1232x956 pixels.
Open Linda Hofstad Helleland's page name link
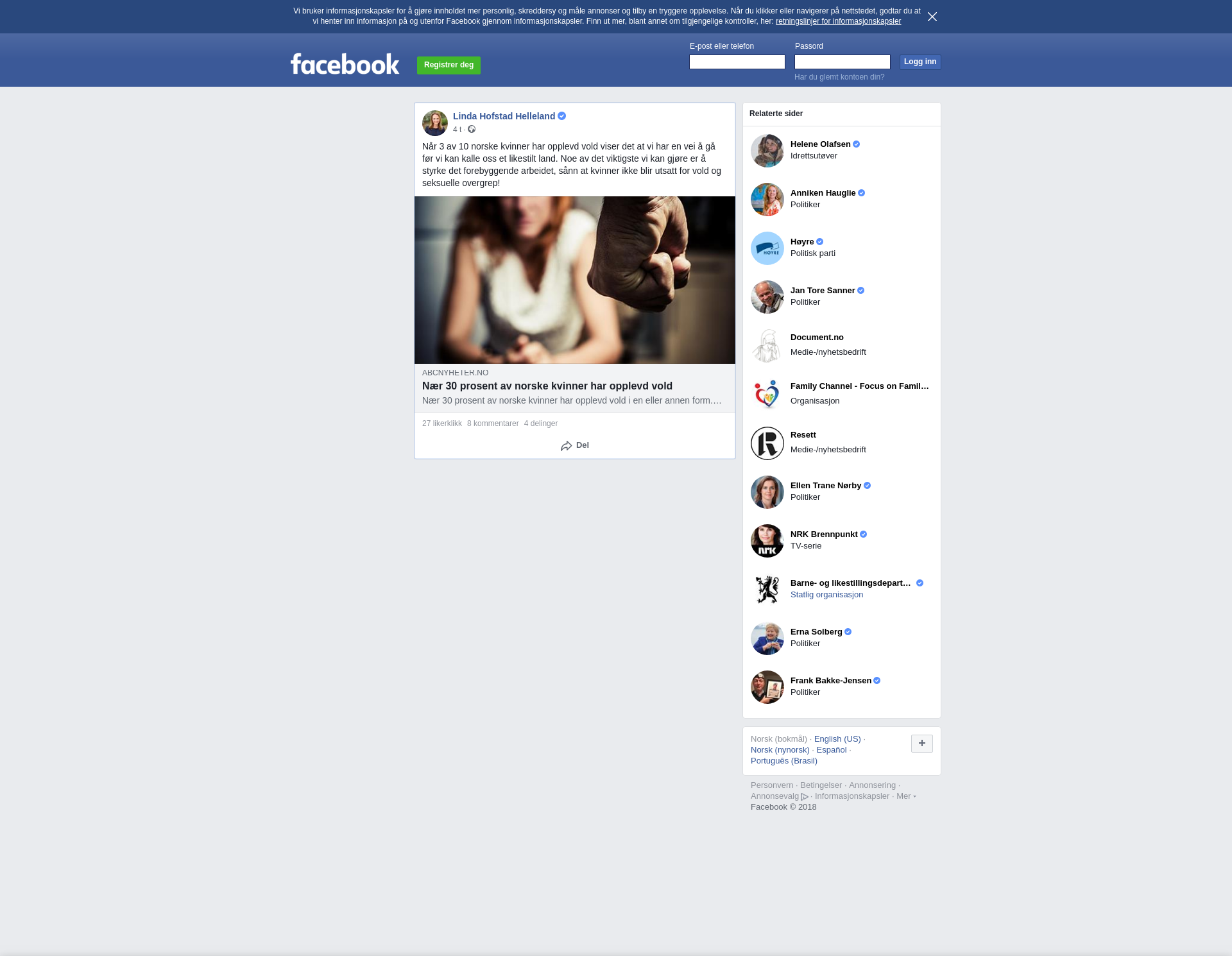[x=504, y=116]
